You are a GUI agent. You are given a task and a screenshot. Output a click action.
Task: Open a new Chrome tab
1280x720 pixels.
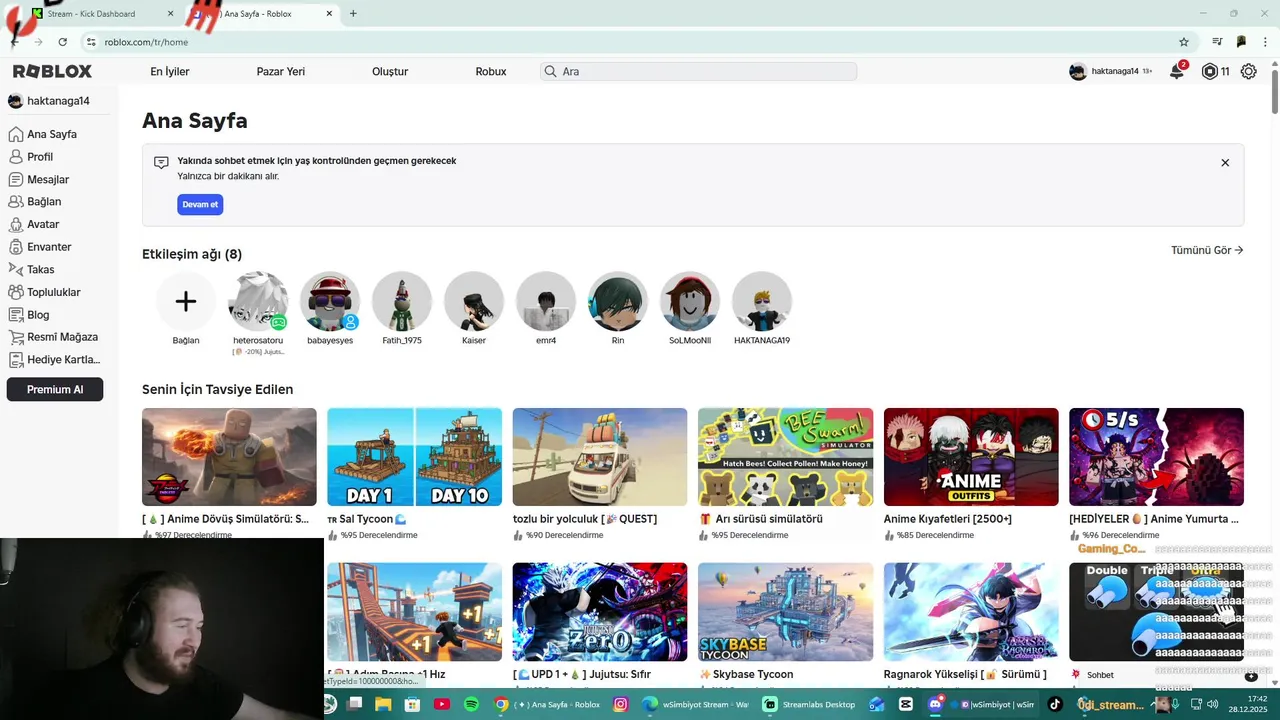coord(353,13)
